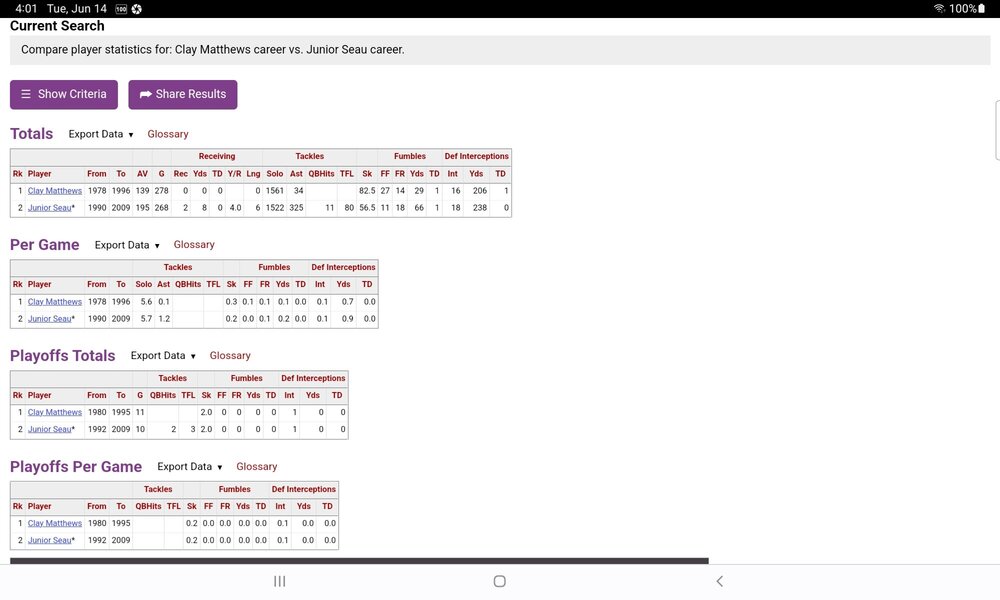This screenshot has width=1000, height=600.
Task: Click the Share Results button
Action: [x=182, y=94]
